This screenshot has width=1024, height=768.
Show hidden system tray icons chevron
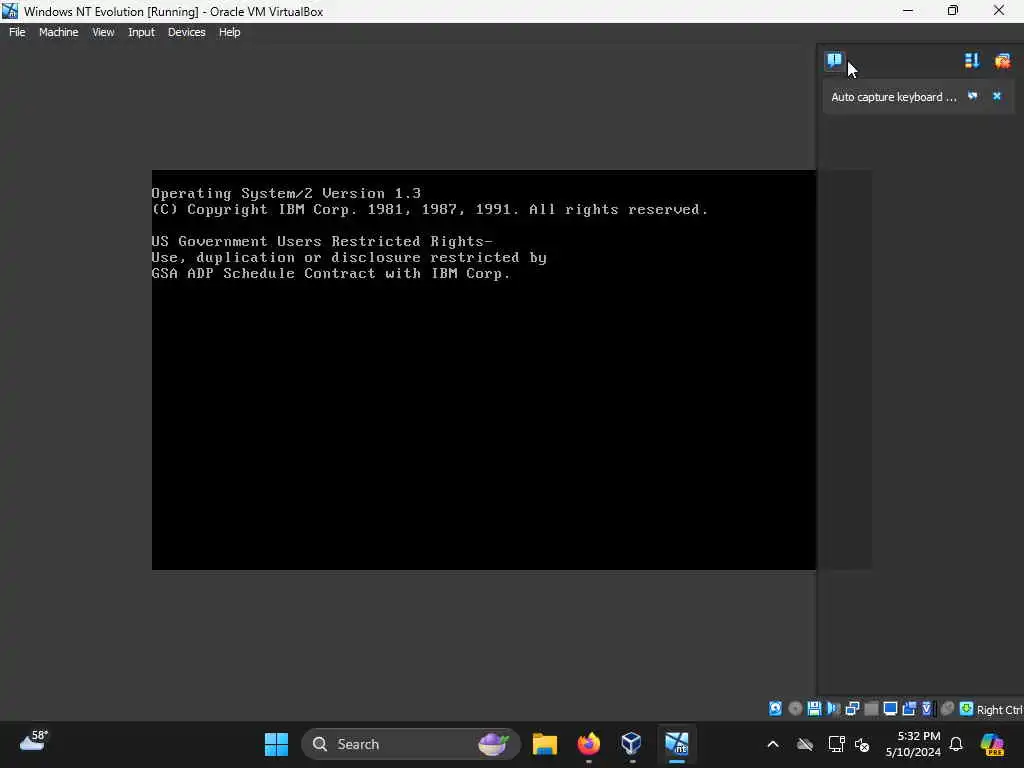click(x=773, y=744)
